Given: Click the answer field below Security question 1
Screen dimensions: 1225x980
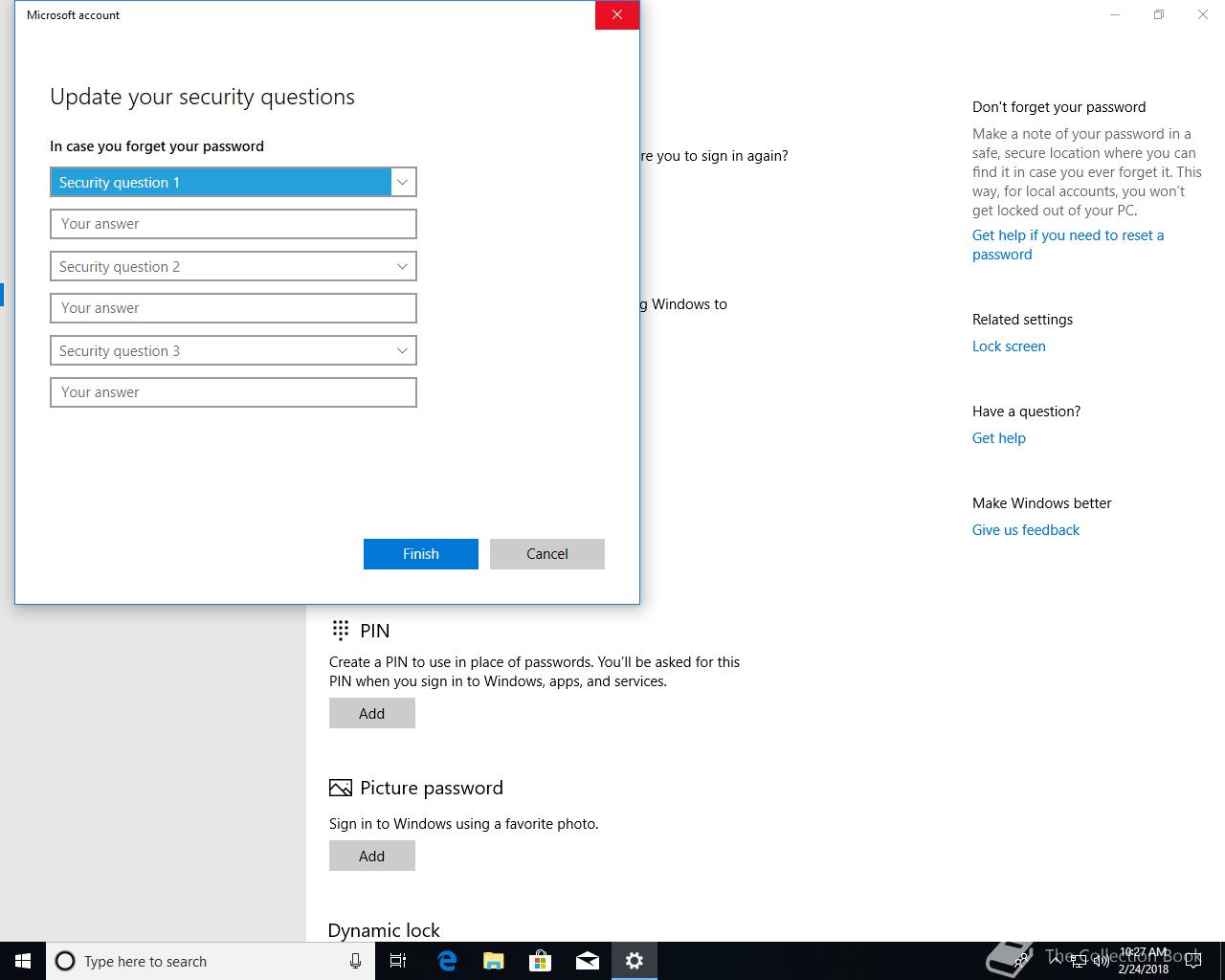Looking at the screenshot, I should coord(234,224).
